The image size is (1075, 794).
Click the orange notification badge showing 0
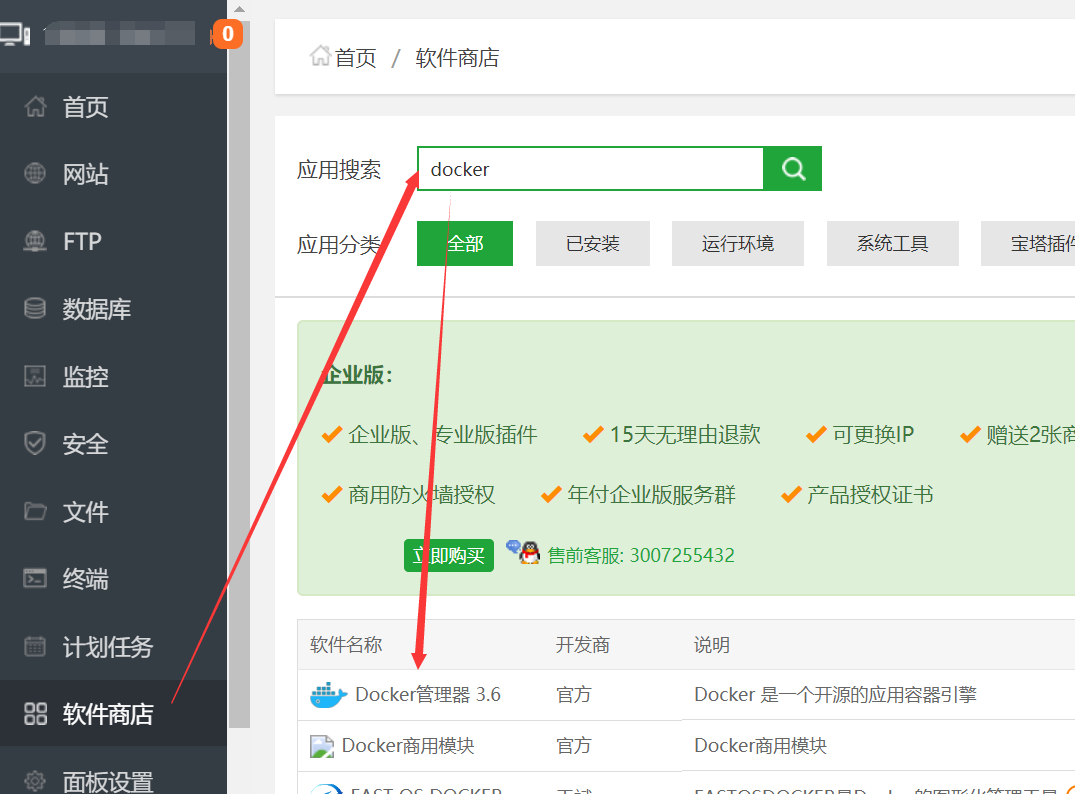click(228, 34)
